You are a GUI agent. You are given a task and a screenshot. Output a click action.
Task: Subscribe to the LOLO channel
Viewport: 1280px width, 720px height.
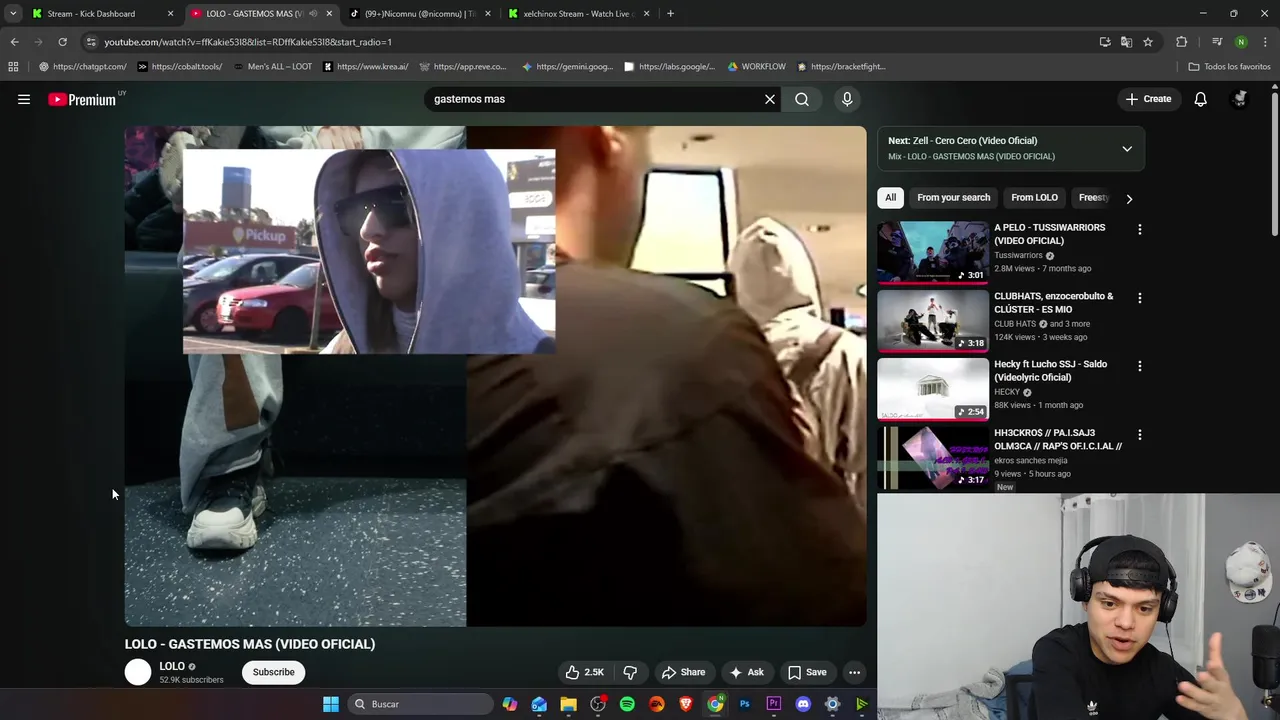(x=273, y=672)
